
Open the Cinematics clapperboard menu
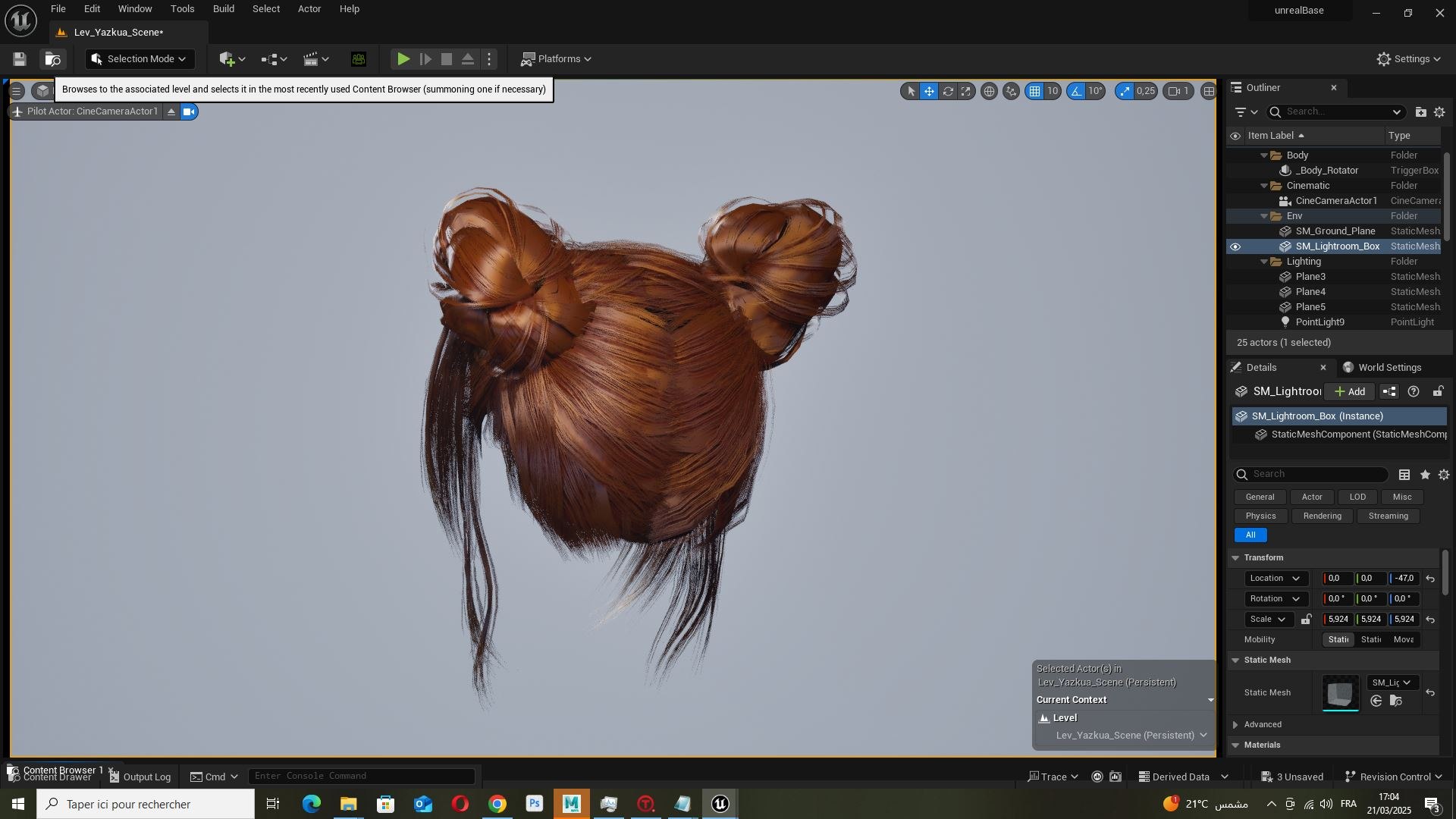[x=315, y=59]
